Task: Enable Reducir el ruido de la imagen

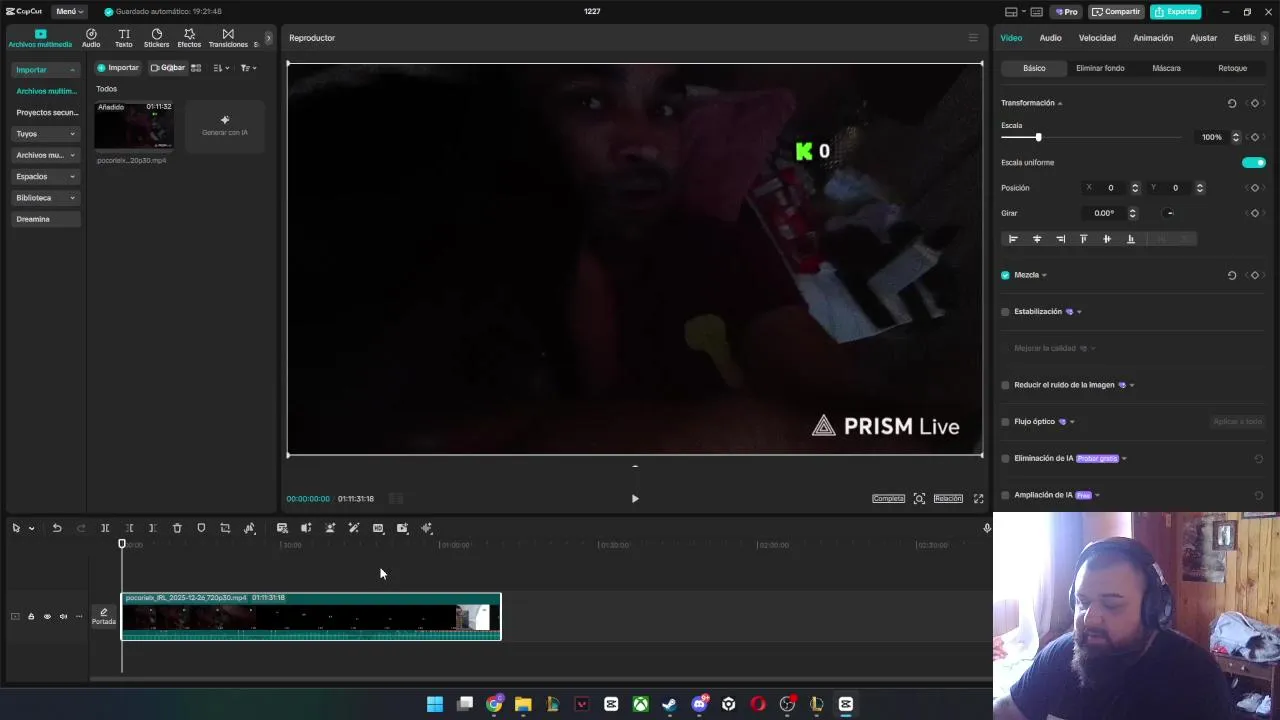Action: (1005, 385)
